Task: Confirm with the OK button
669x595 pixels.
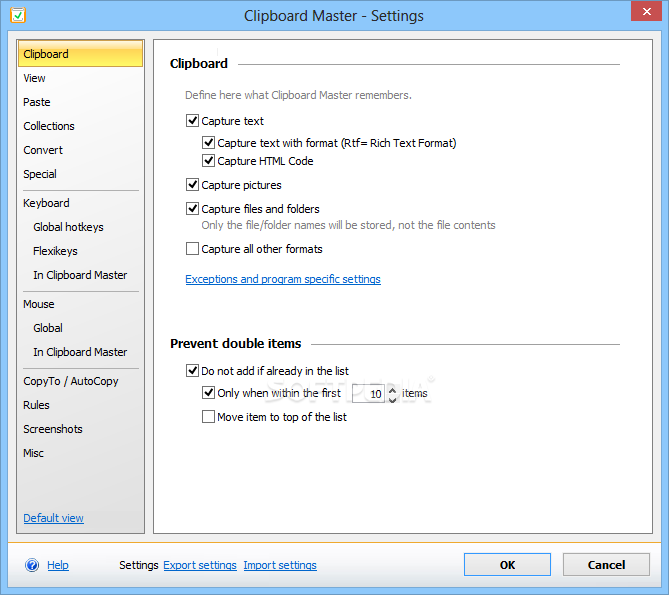Action: [507, 565]
